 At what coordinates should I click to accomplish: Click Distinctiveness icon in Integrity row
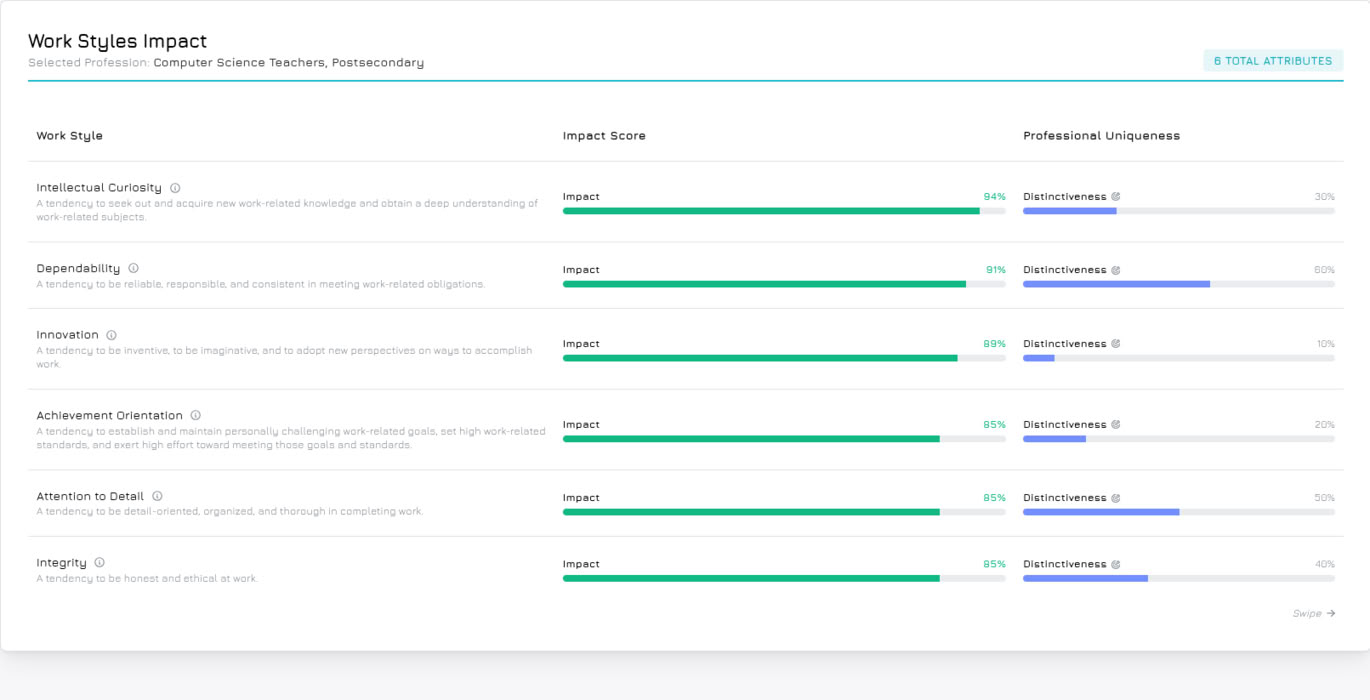1116,564
